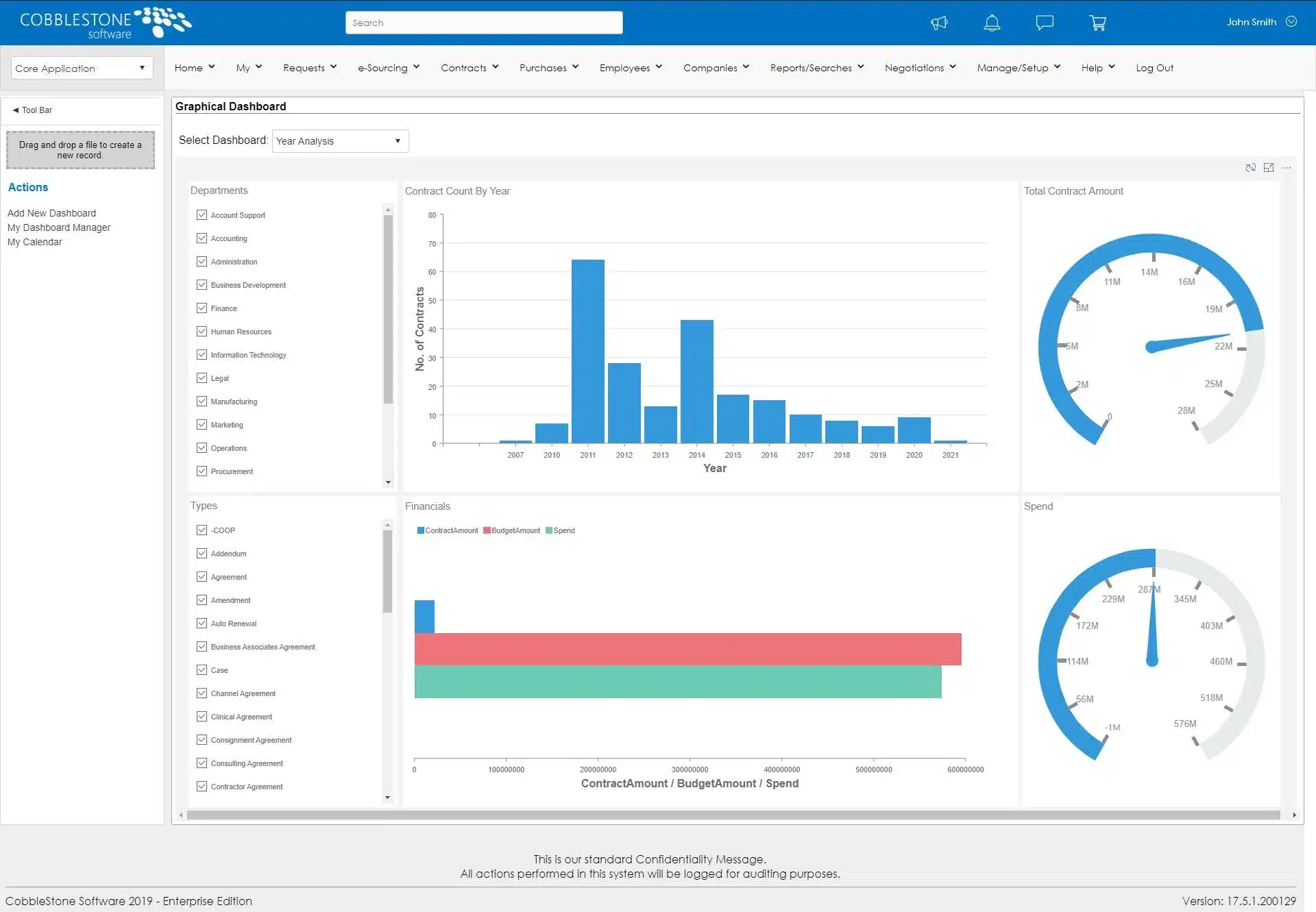Click Log Out in the navigation bar
The height and width of the screenshot is (912, 1316).
tap(1154, 68)
